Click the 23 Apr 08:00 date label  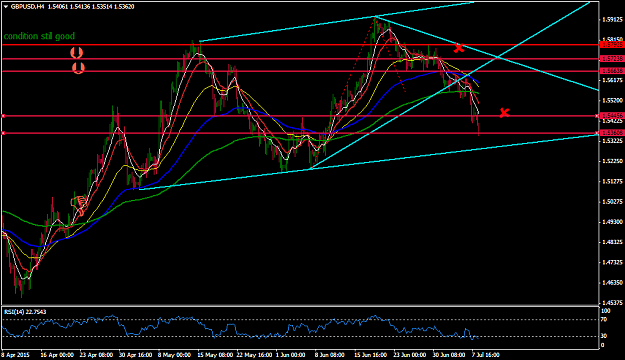pos(96,354)
